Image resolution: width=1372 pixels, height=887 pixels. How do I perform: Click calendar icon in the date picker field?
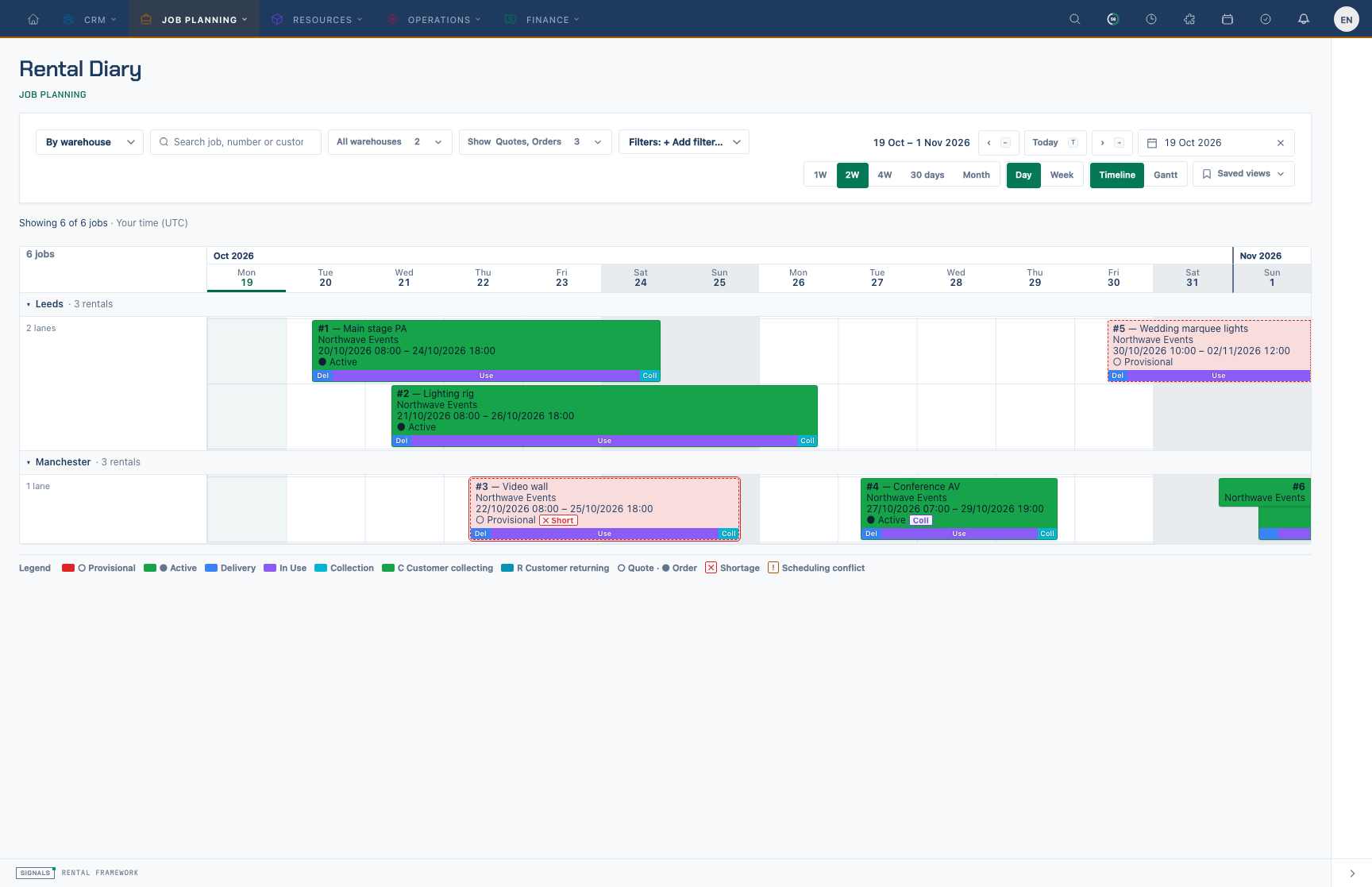[1152, 143]
